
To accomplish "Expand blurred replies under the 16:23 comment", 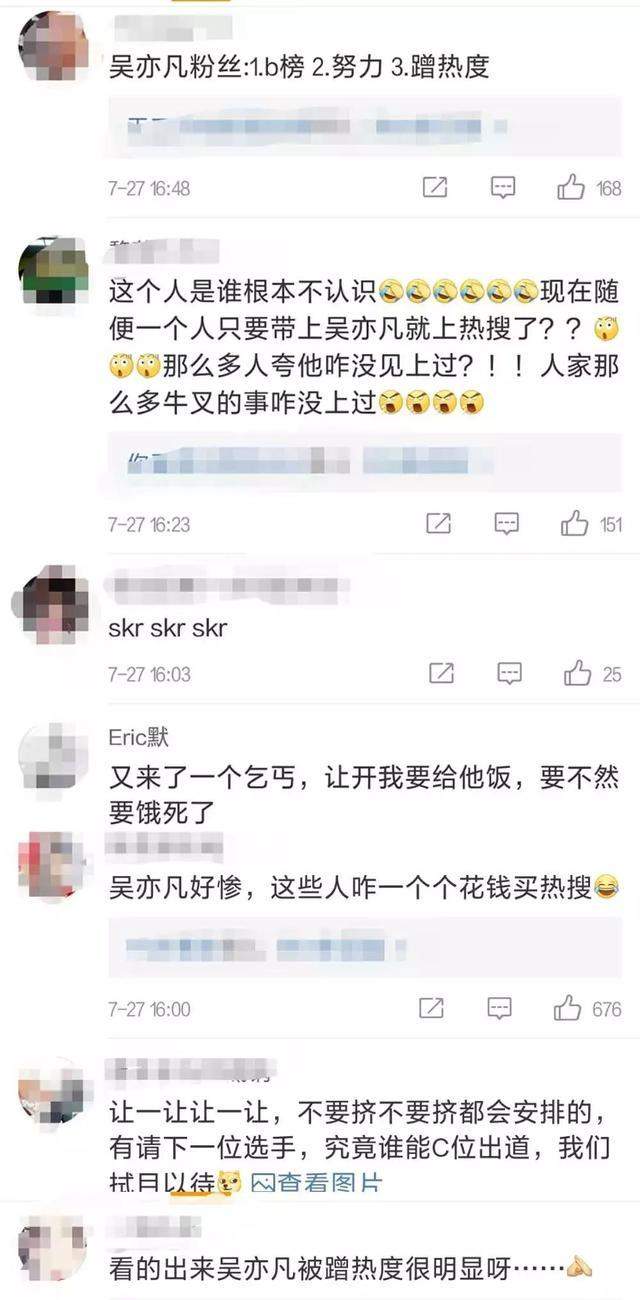I will click(363, 463).
